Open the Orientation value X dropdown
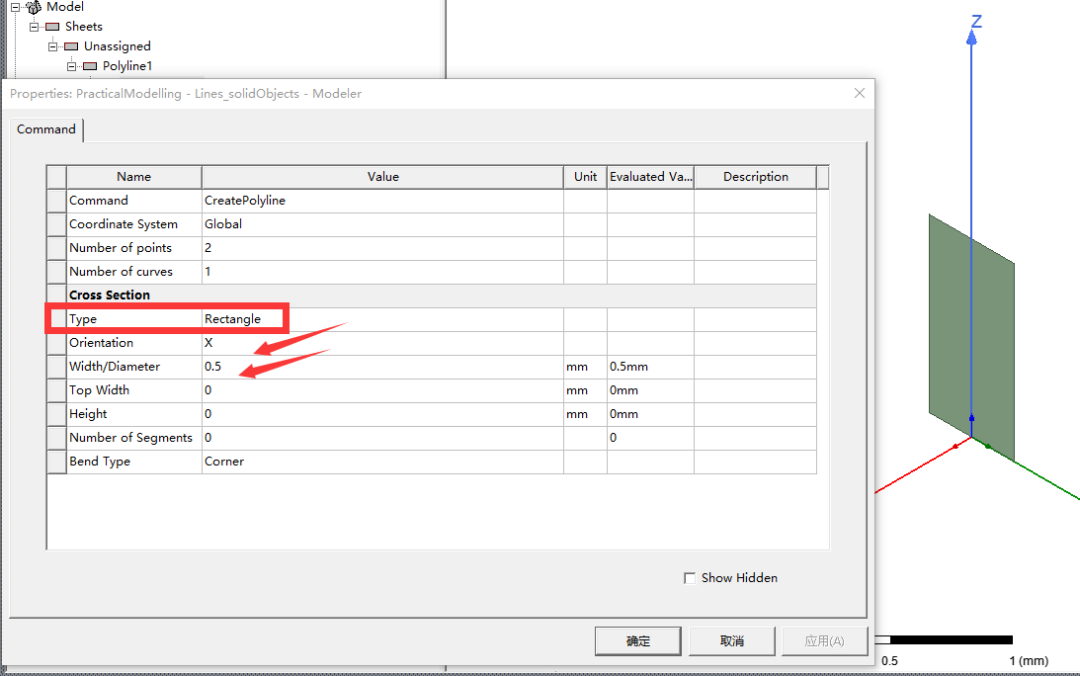Image resolution: width=1080 pixels, height=676 pixels. click(382, 343)
